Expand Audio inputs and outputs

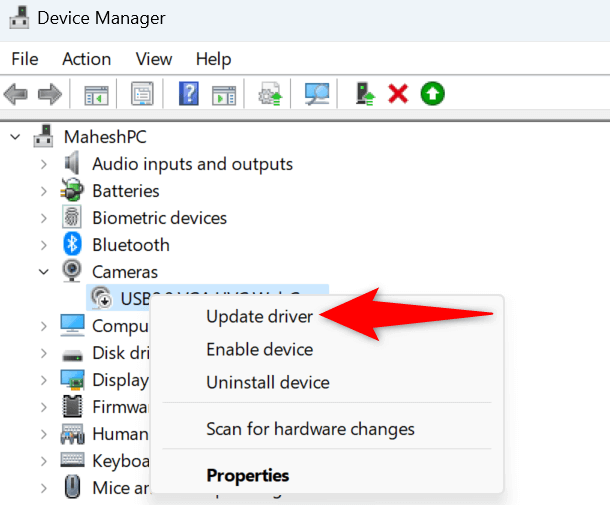click(x=43, y=164)
